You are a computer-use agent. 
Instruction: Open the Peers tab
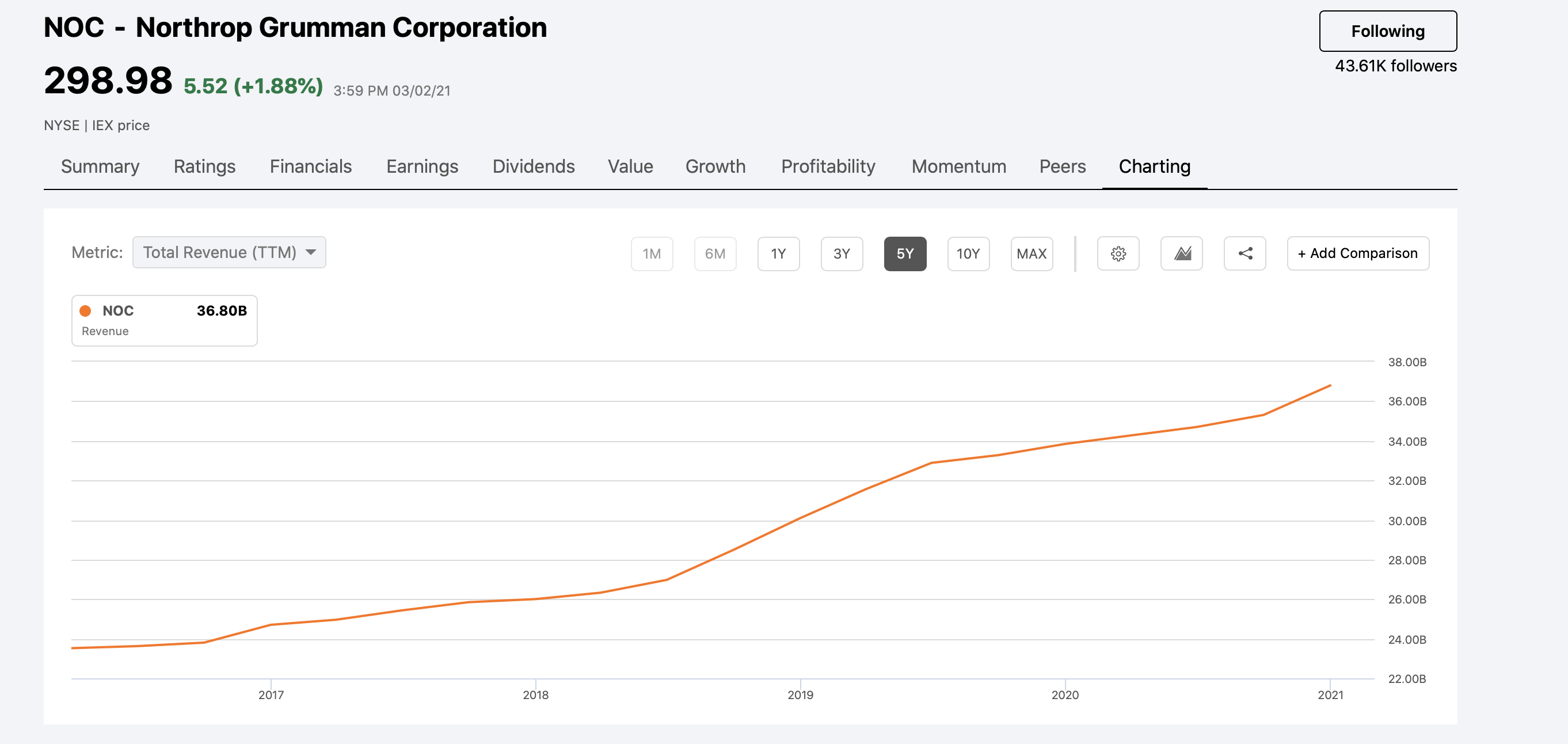pos(1062,167)
